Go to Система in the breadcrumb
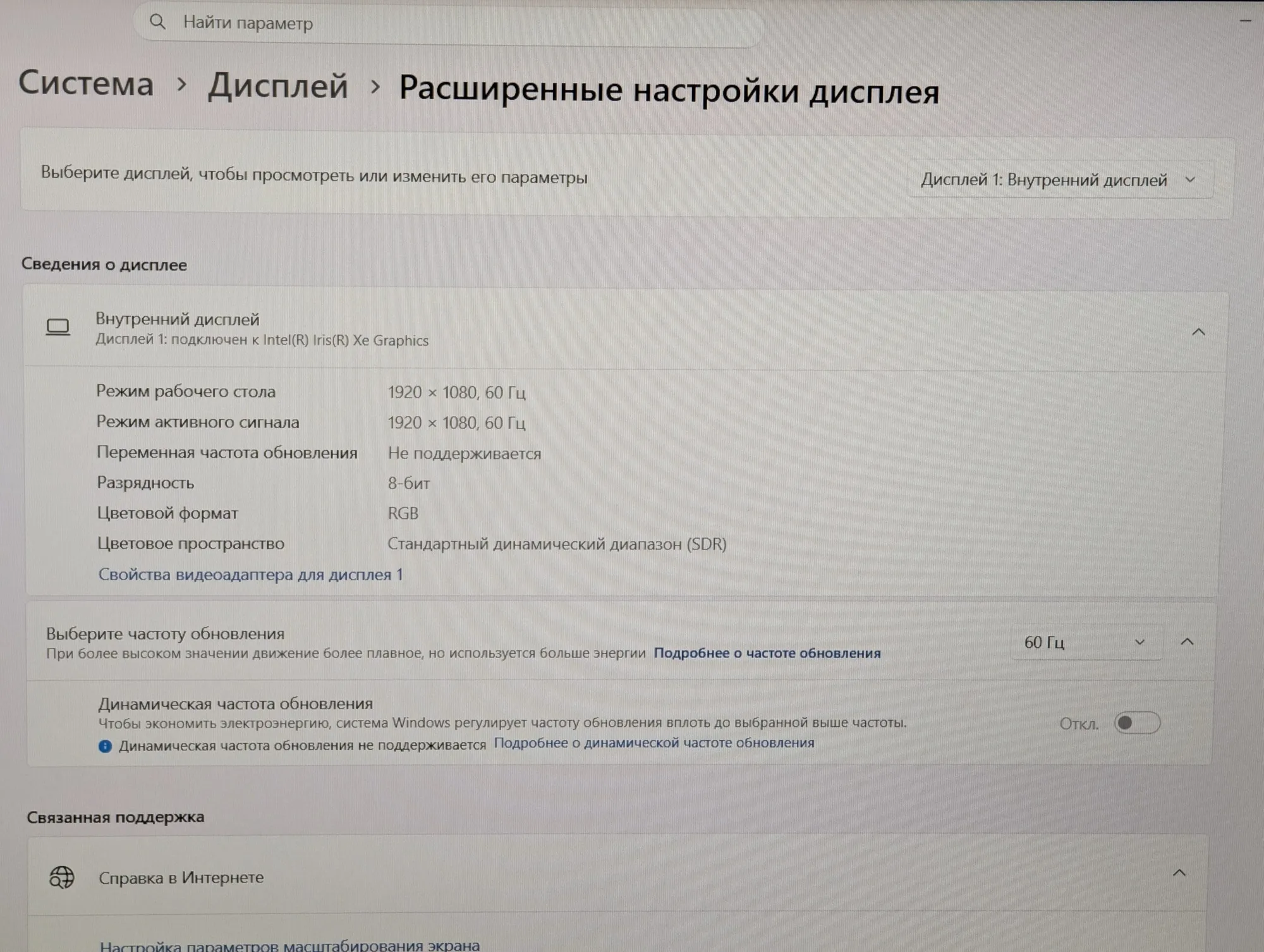 click(86, 83)
